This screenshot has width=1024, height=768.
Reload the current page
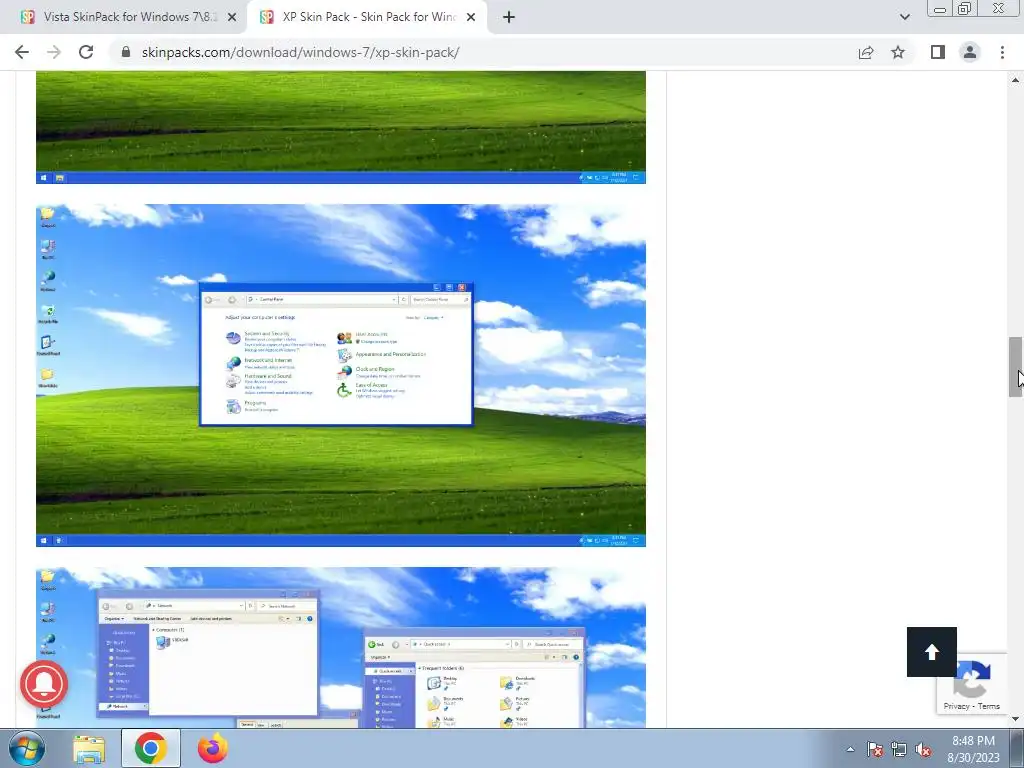click(x=86, y=52)
